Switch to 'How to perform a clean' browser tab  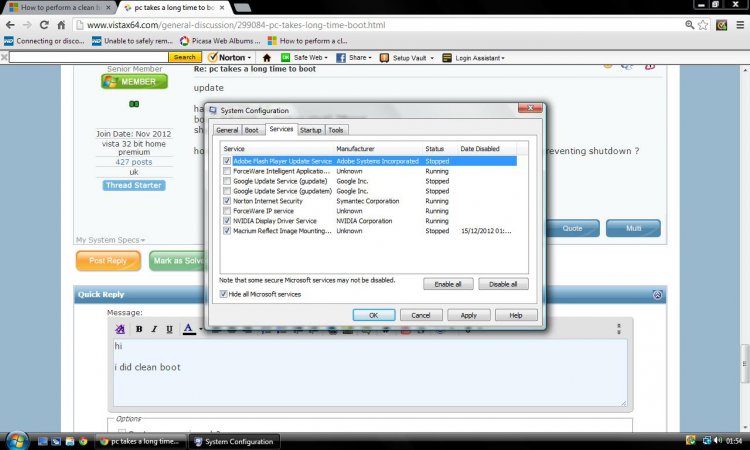(59, 8)
